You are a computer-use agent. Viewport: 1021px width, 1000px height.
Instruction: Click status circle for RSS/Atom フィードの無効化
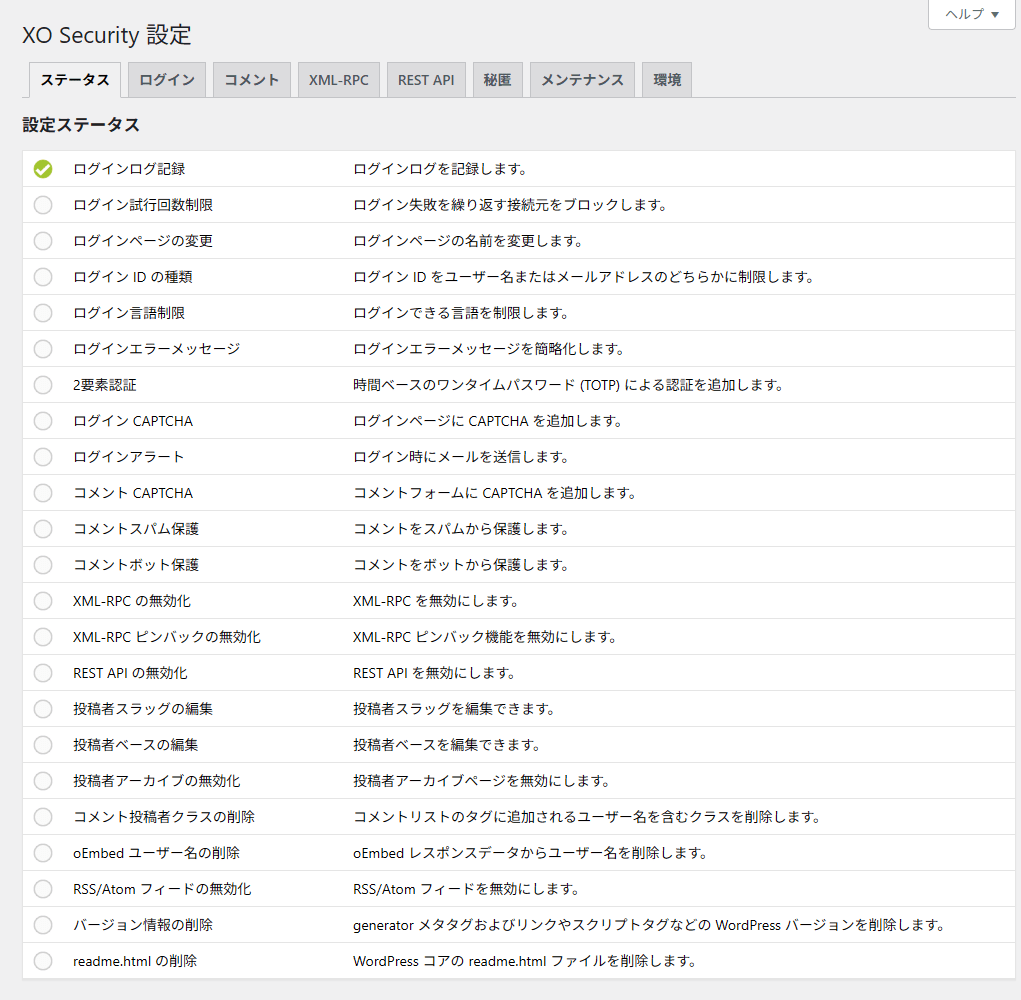point(43,889)
